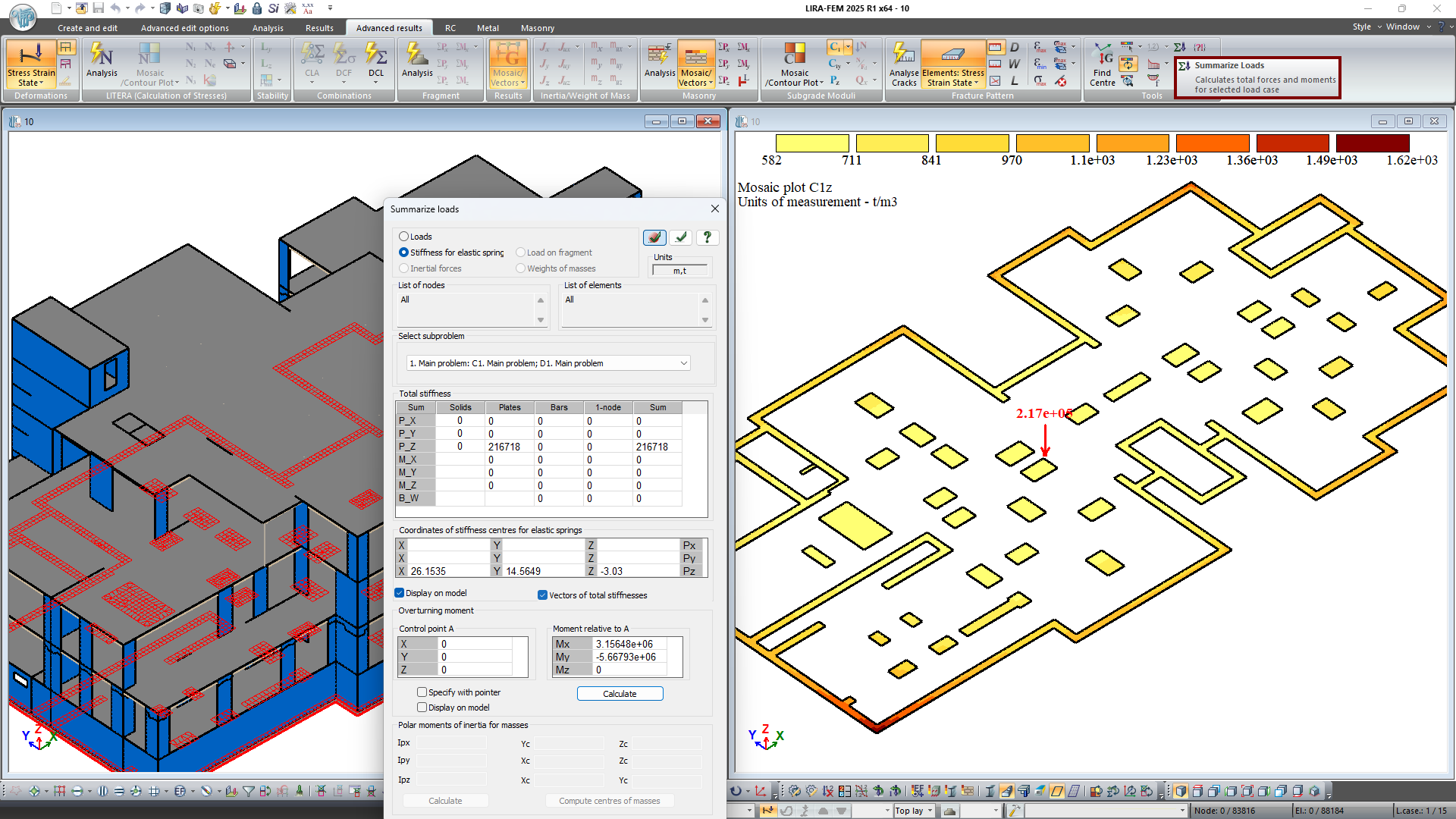Switch to the Analysis ribbon tab
Image resolution: width=1456 pixels, height=819 pixels.
pyautogui.click(x=268, y=28)
